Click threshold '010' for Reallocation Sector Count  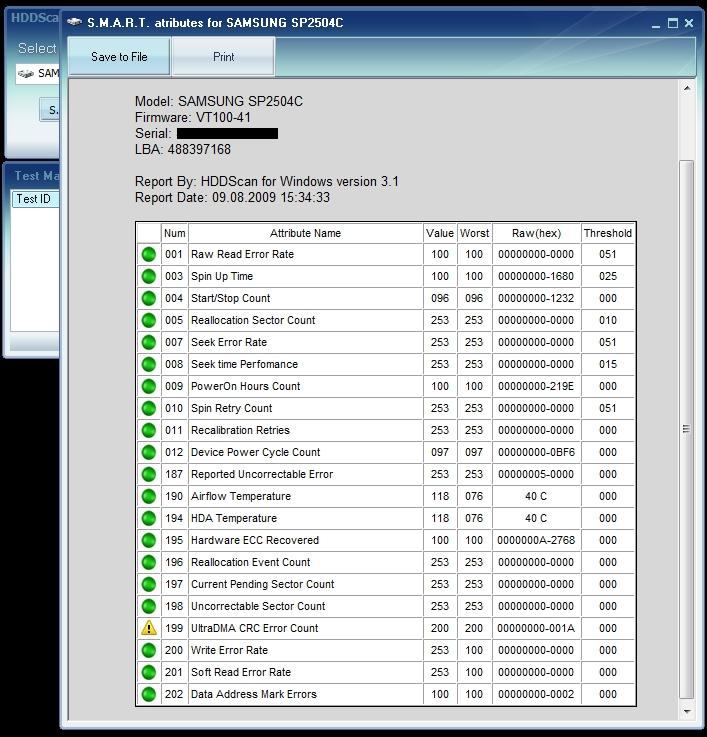pos(608,321)
